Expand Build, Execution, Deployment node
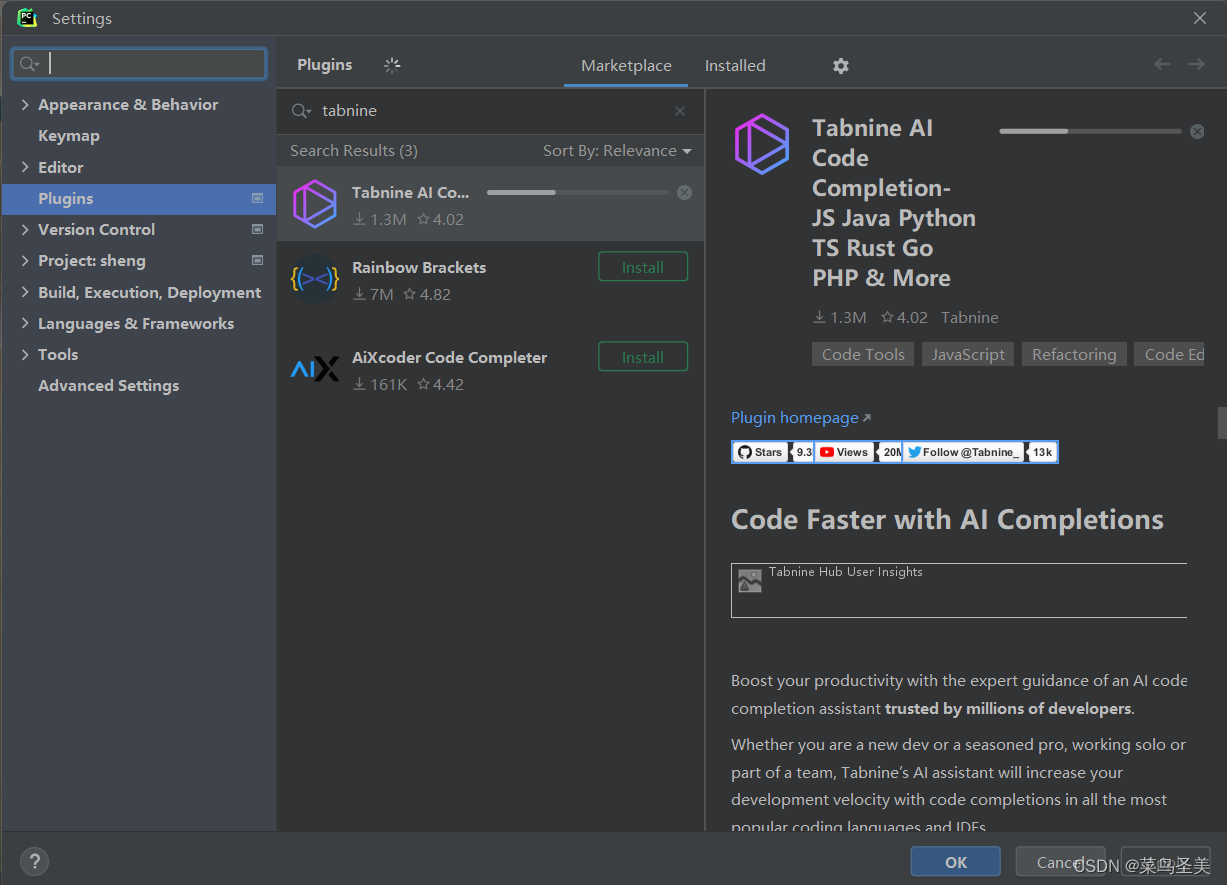Screen dimensions: 1227x885 coord(25,293)
